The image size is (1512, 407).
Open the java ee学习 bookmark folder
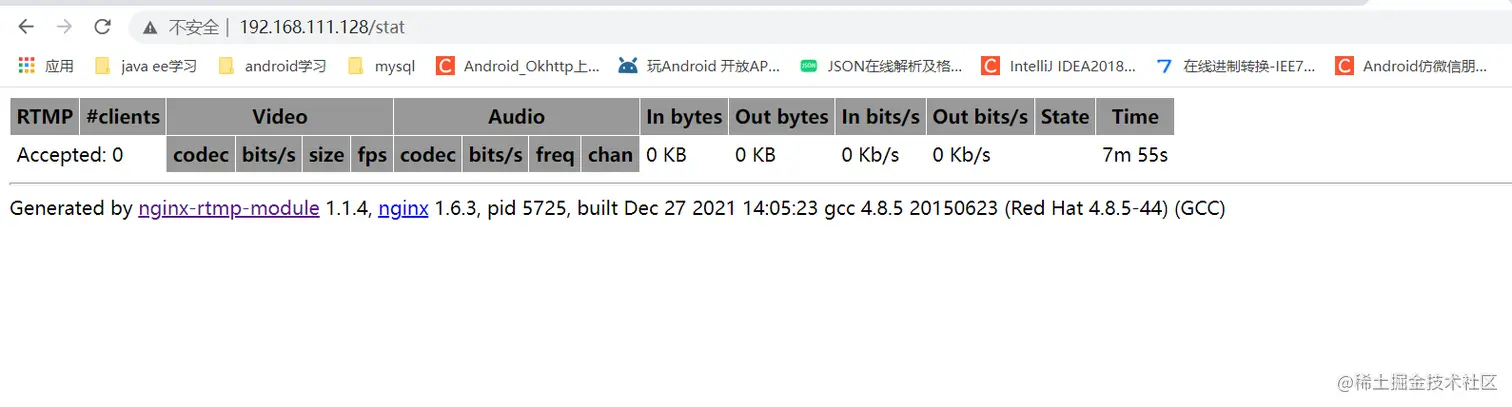tap(146, 66)
